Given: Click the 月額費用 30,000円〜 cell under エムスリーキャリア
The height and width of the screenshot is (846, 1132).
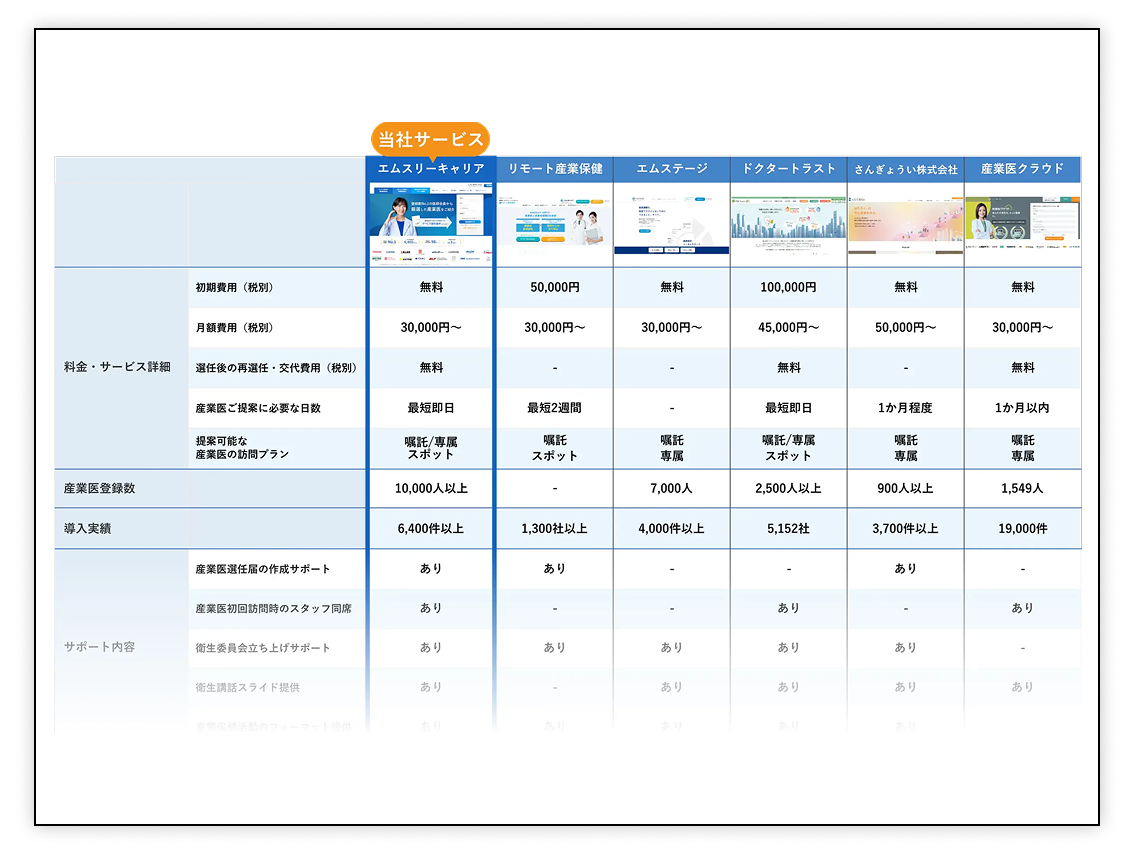Looking at the screenshot, I should click(x=431, y=327).
